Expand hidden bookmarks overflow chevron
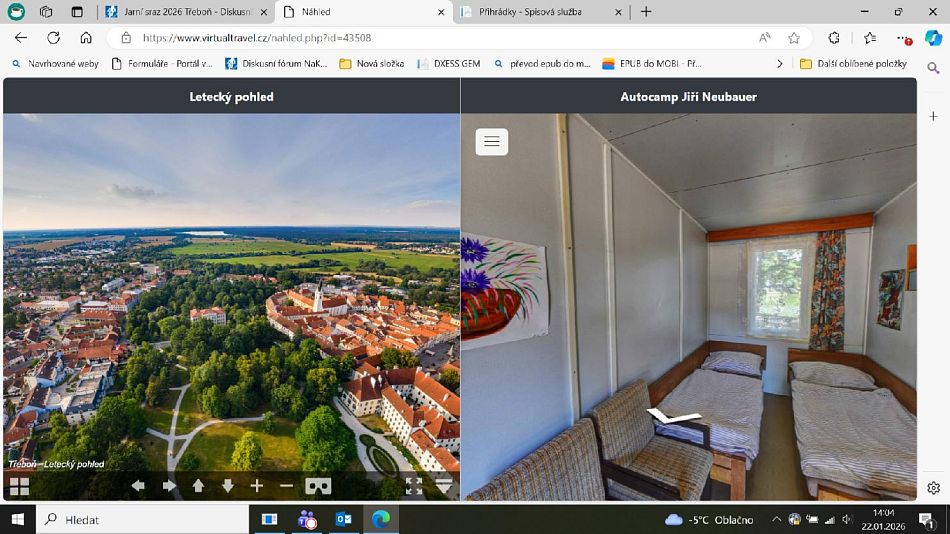Image resolution: width=950 pixels, height=534 pixels. point(780,63)
